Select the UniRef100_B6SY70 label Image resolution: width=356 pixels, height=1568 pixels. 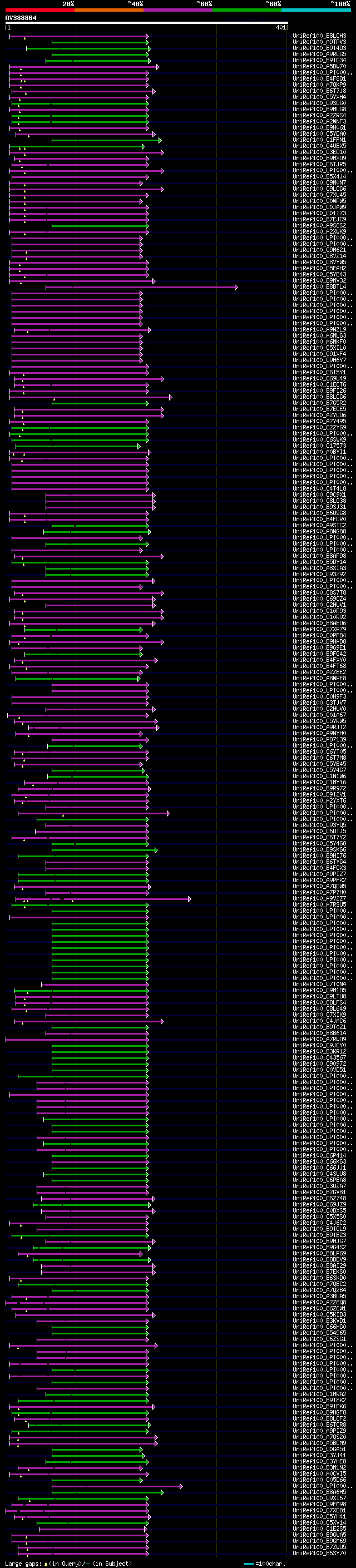click(319, 1554)
